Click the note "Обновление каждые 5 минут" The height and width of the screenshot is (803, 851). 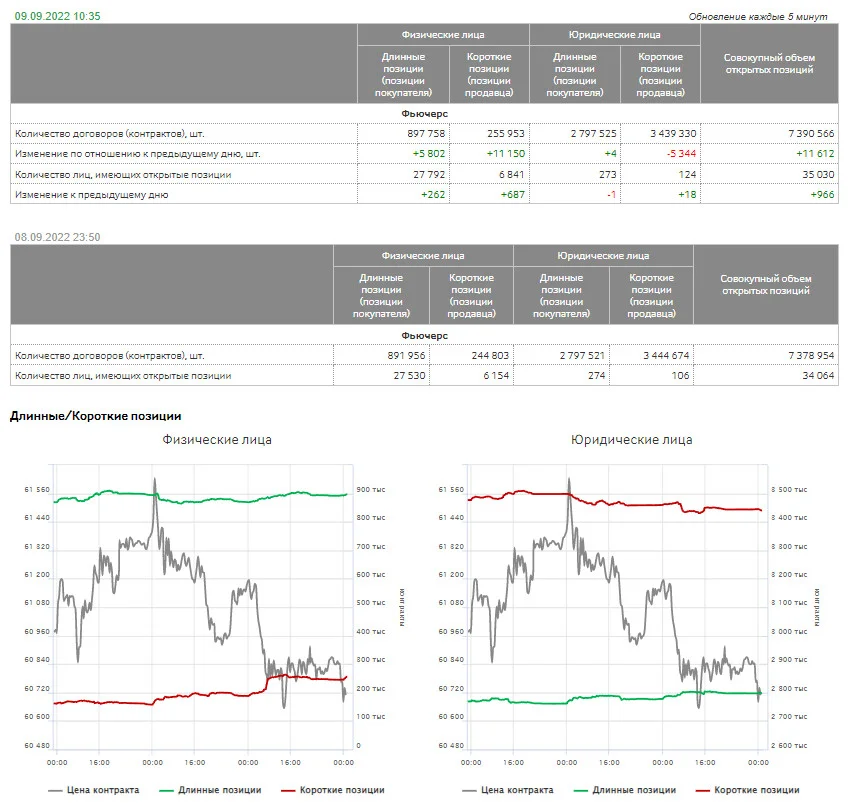coord(758,17)
